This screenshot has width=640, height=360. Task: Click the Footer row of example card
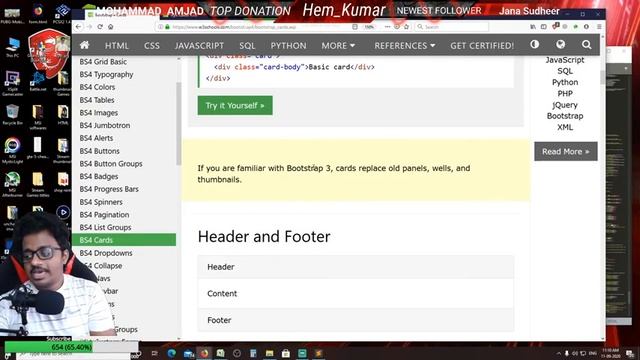(x=356, y=320)
